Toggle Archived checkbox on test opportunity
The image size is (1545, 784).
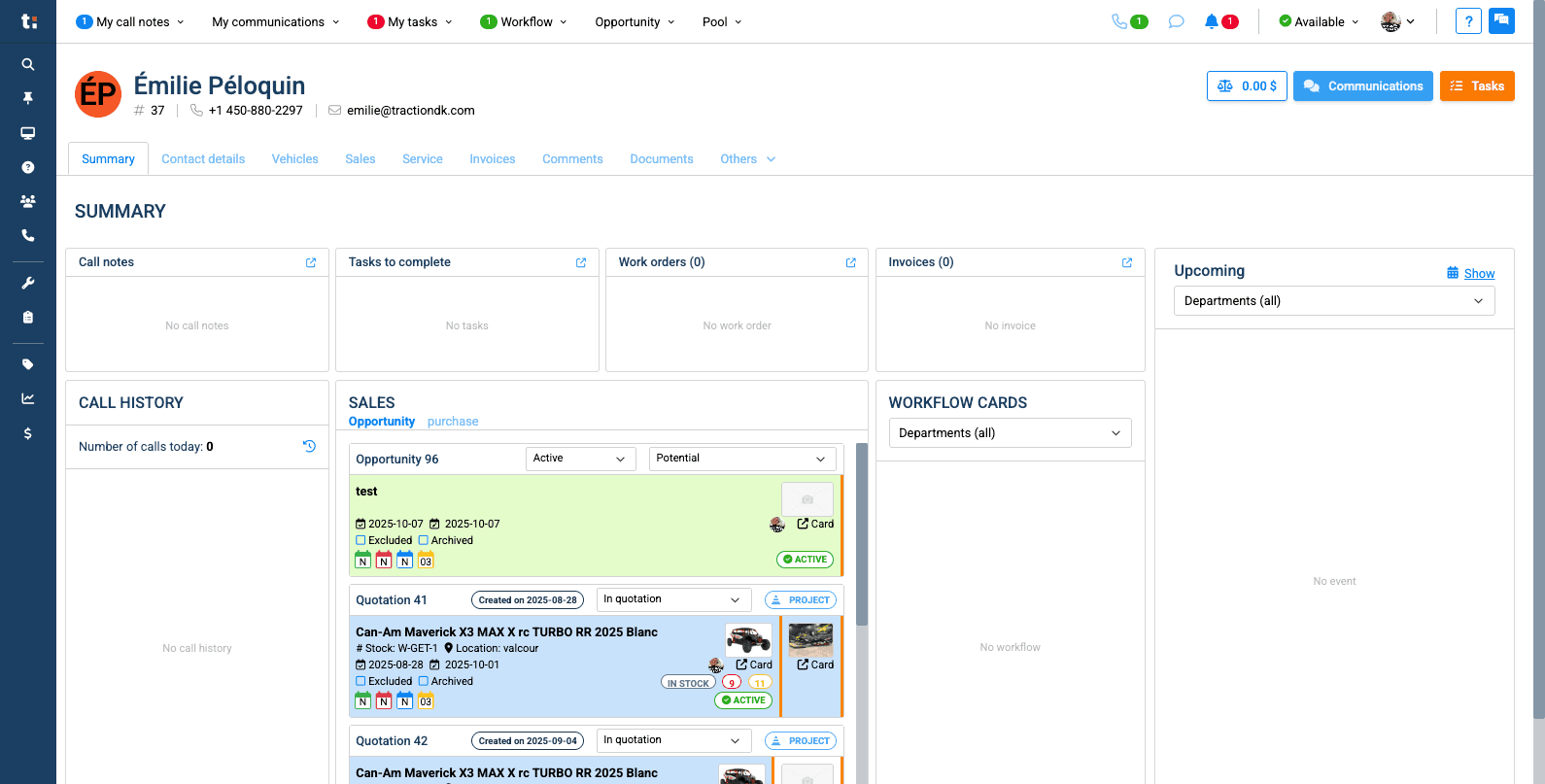point(424,540)
